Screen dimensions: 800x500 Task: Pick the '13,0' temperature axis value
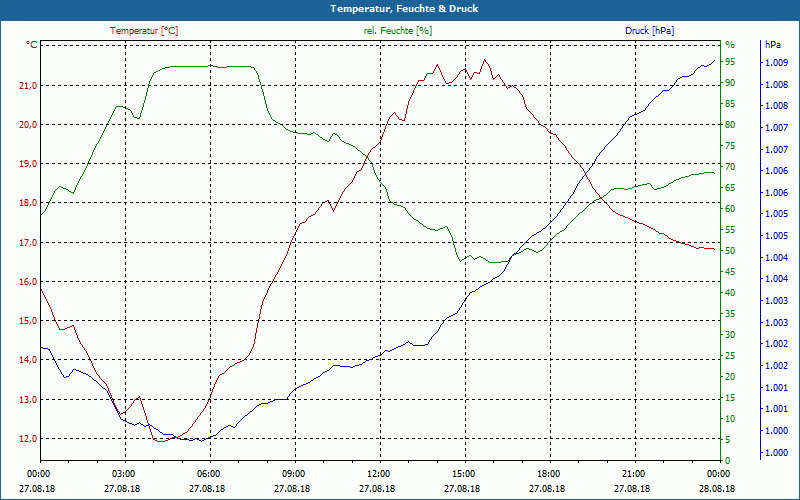click(x=28, y=399)
